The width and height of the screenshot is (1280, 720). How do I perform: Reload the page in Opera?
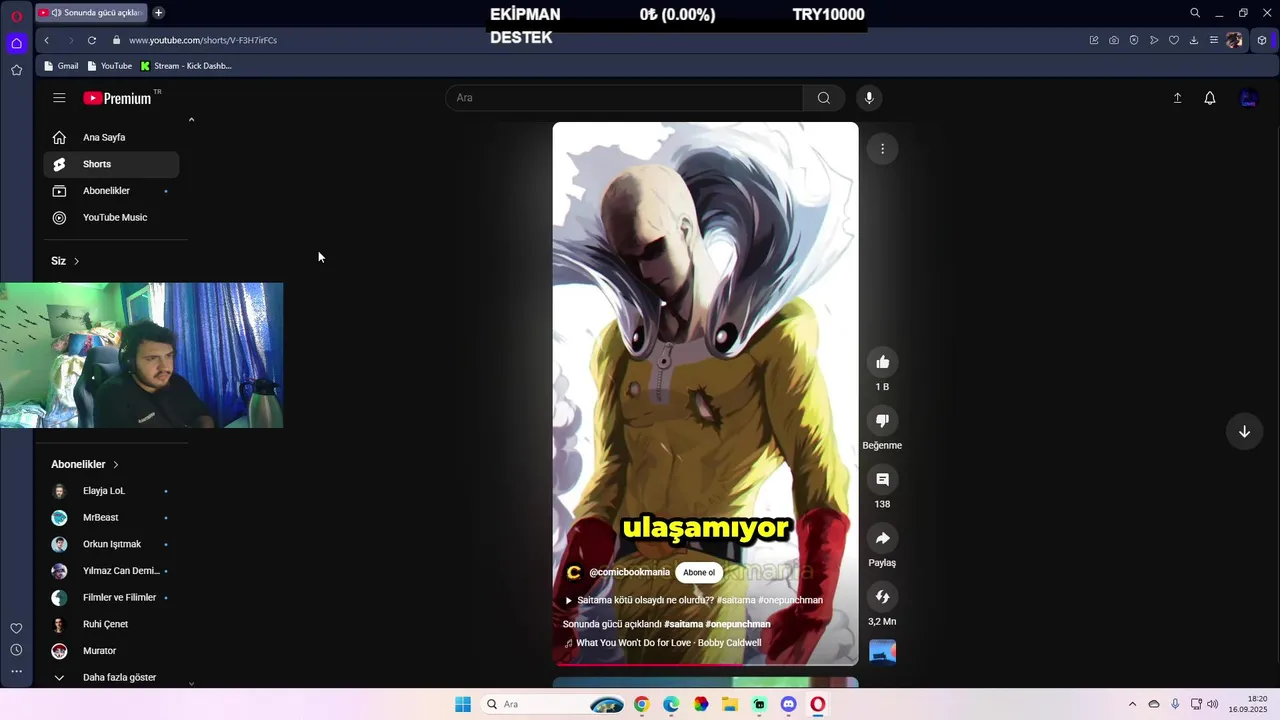pyautogui.click(x=92, y=40)
